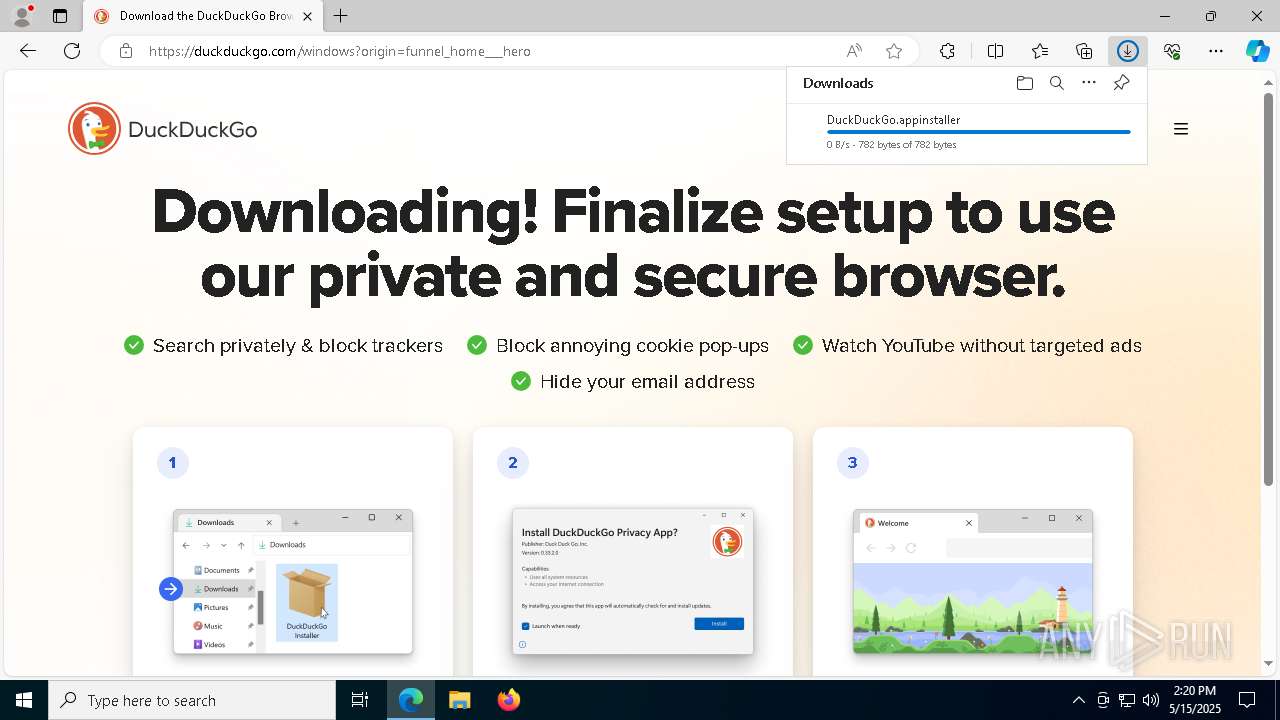Toggle the Split screen icon

point(995,51)
